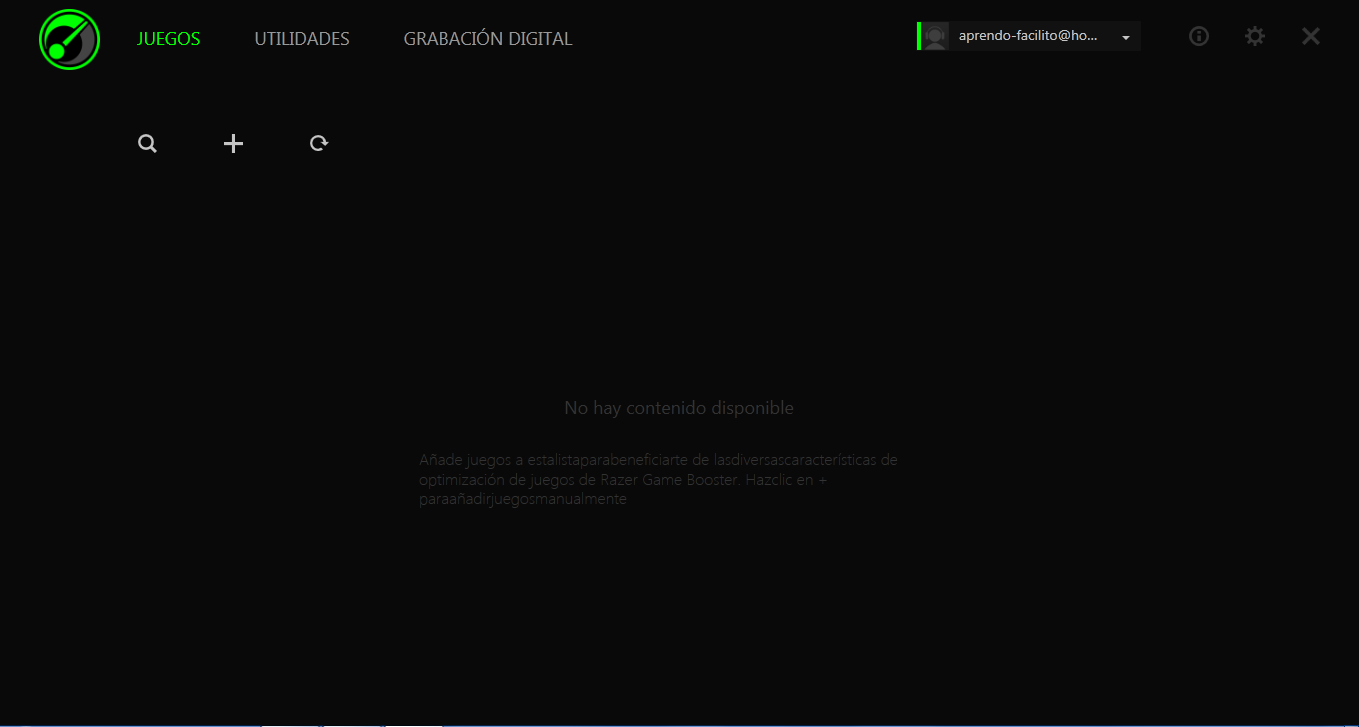Click the add games instruction text
This screenshot has width=1359, height=727.
tap(658, 478)
